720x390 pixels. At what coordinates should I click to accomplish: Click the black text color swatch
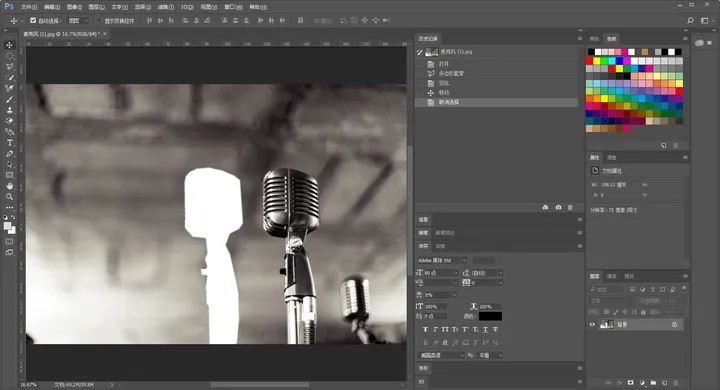point(490,316)
